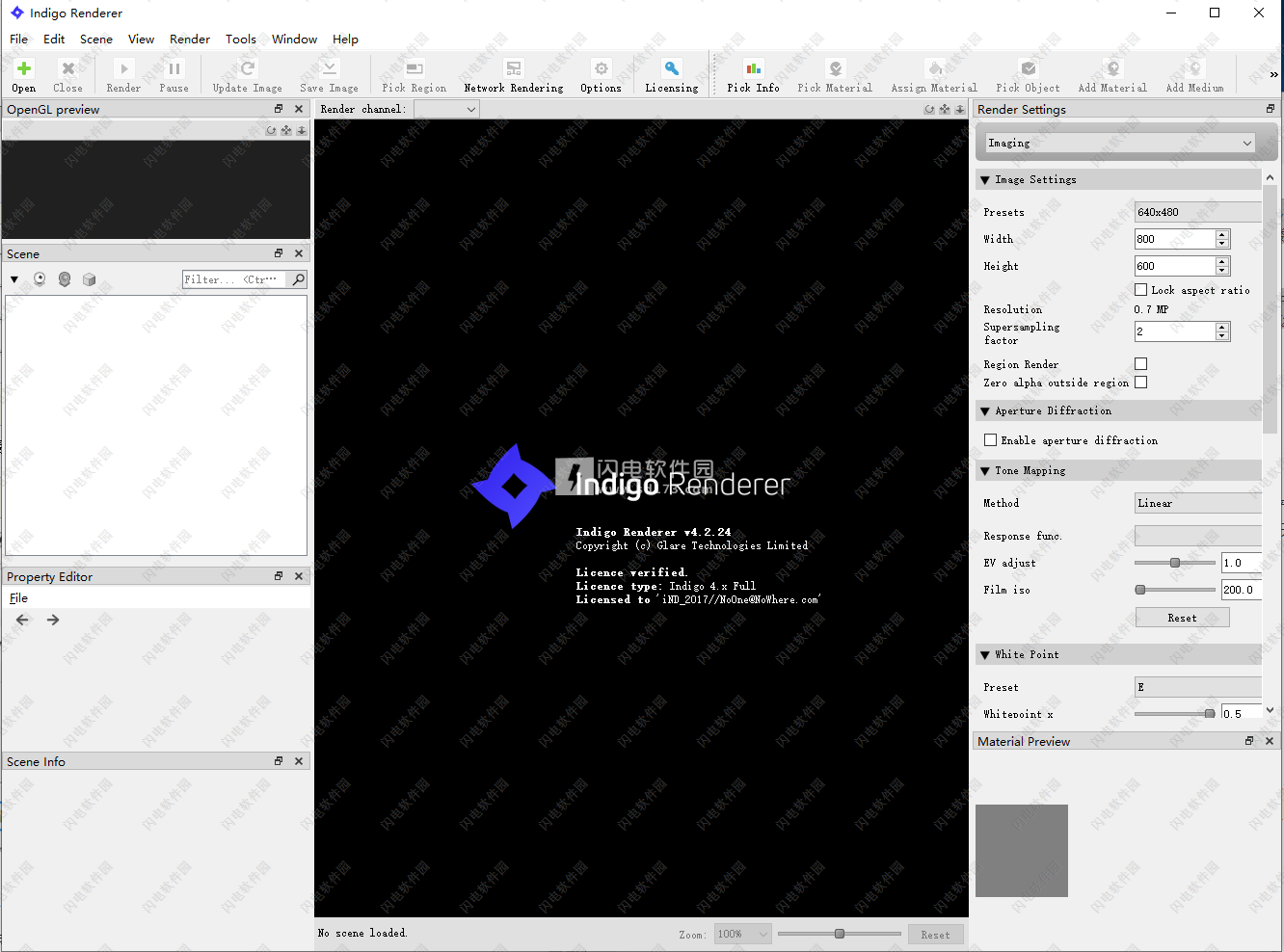The image size is (1284, 952).
Task: Adjust the zoom slider
Action: 840,934
